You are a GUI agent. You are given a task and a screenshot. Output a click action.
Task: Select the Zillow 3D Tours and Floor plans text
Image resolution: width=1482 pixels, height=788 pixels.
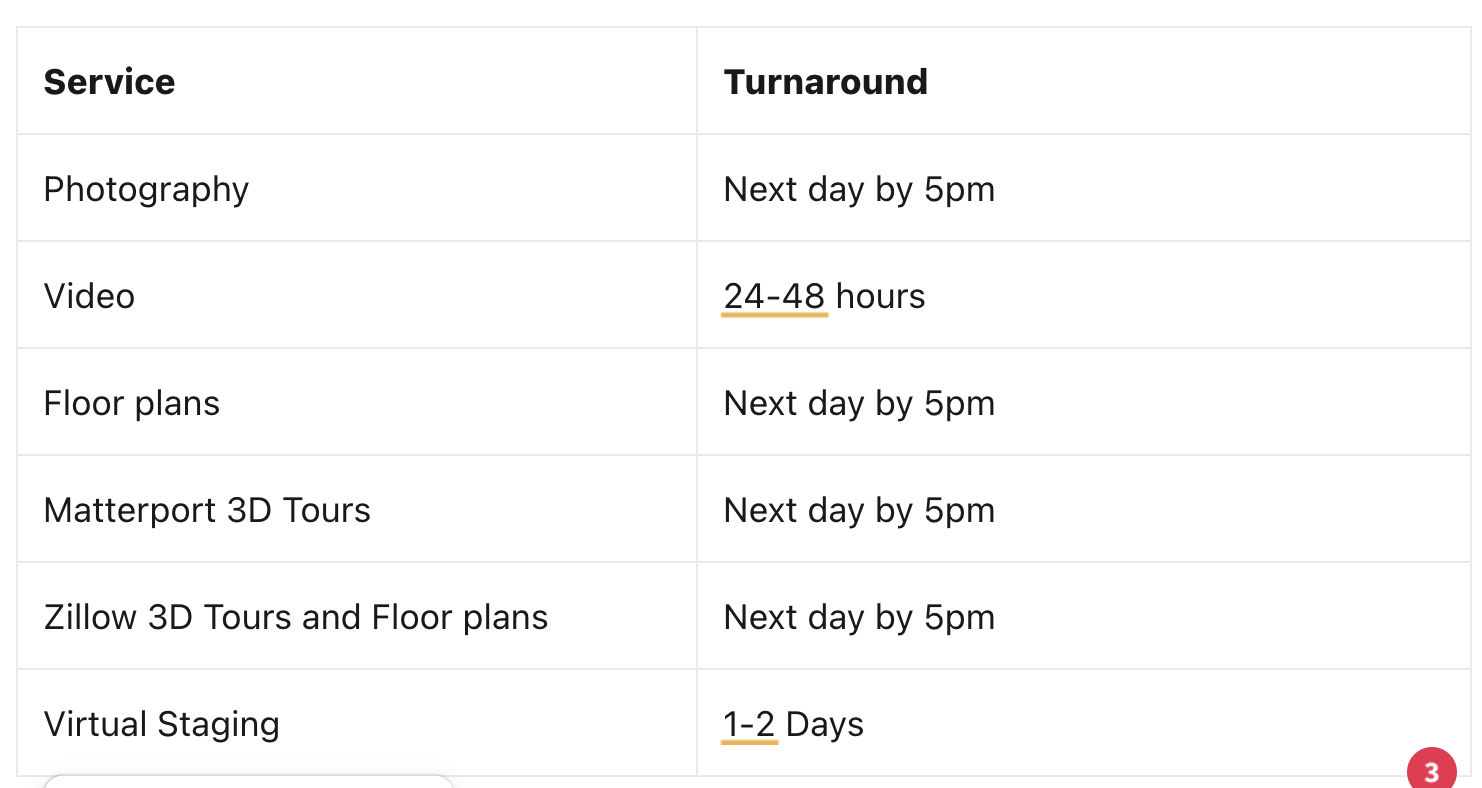click(296, 617)
